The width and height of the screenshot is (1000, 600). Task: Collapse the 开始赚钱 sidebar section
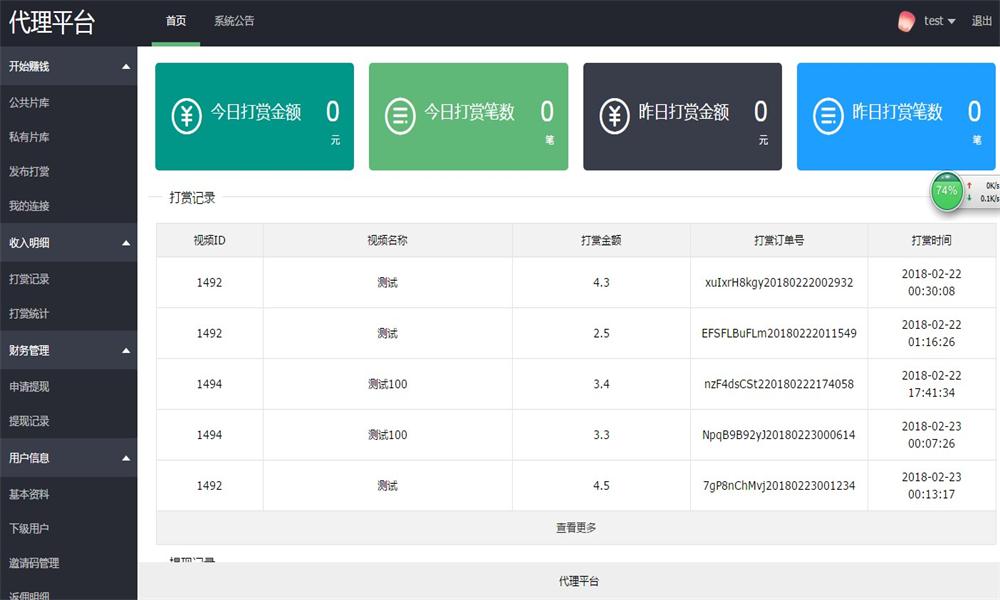[x=125, y=67]
